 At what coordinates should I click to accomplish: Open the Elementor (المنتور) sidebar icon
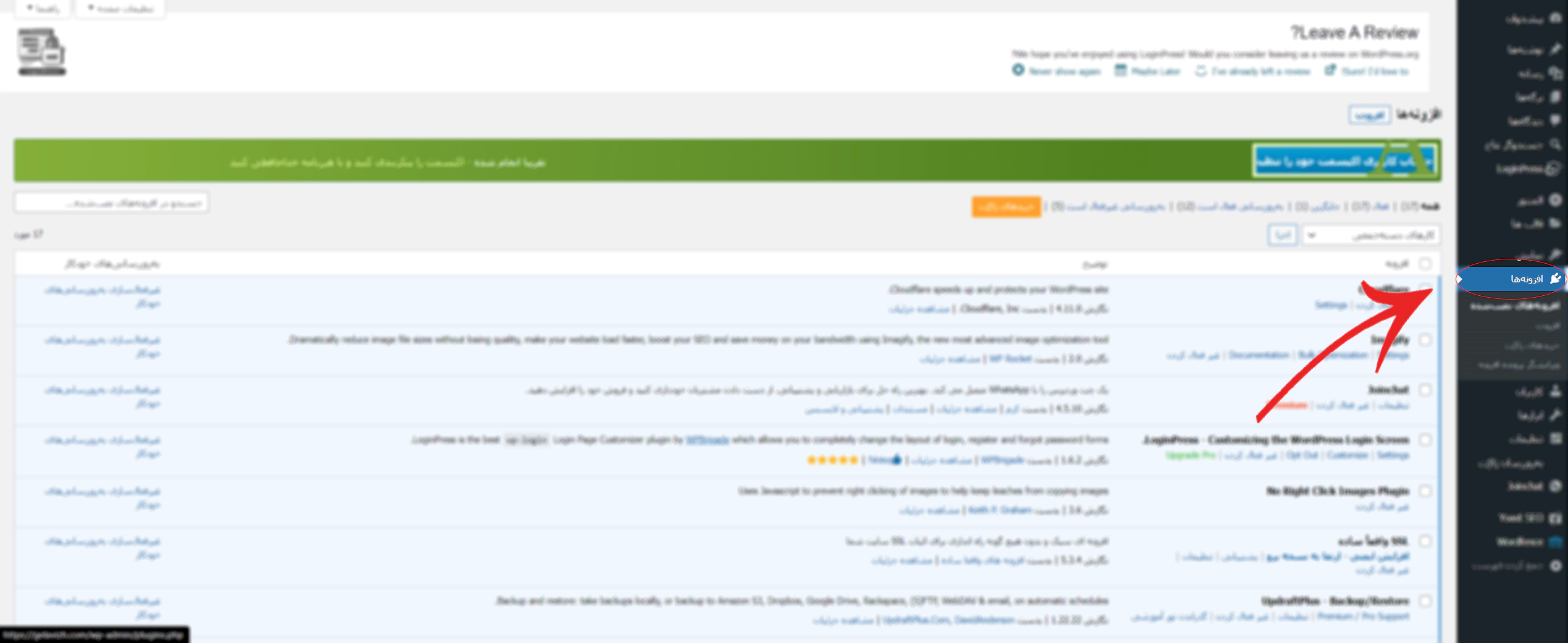(1555, 200)
